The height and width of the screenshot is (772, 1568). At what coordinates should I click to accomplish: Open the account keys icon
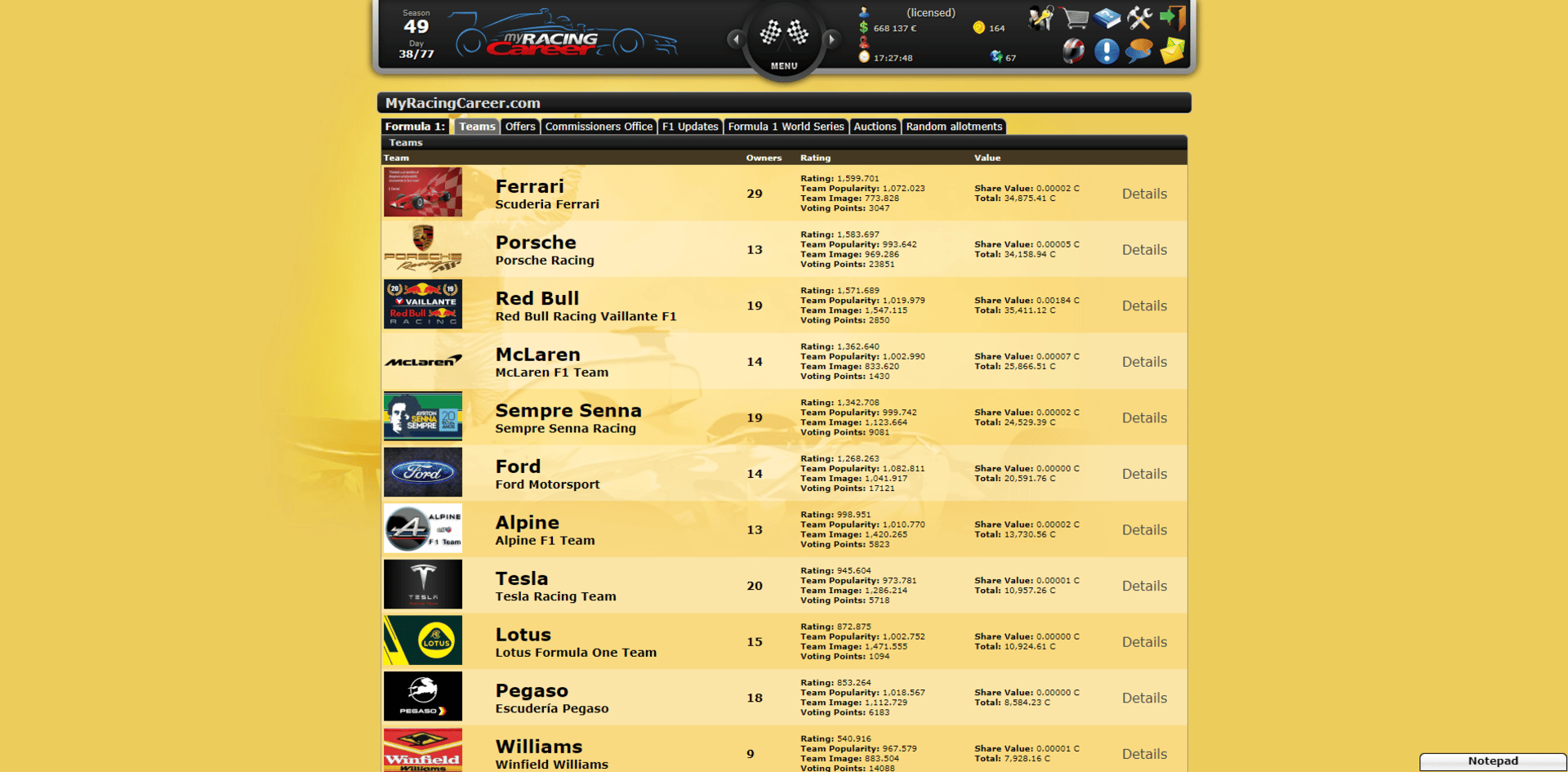(1041, 18)
